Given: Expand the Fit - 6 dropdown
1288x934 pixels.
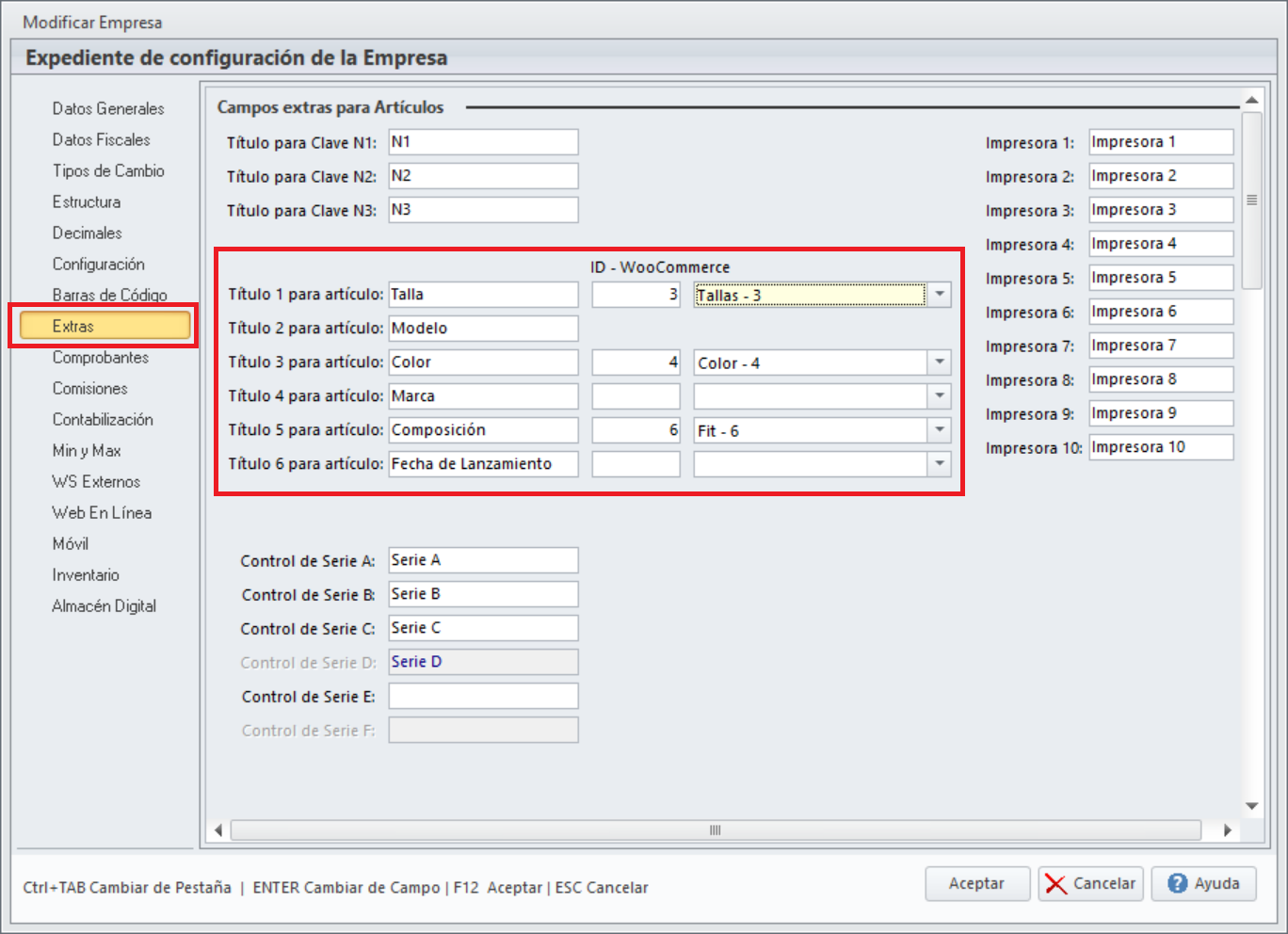Looking at the screenshot, I should click(939, 430).
